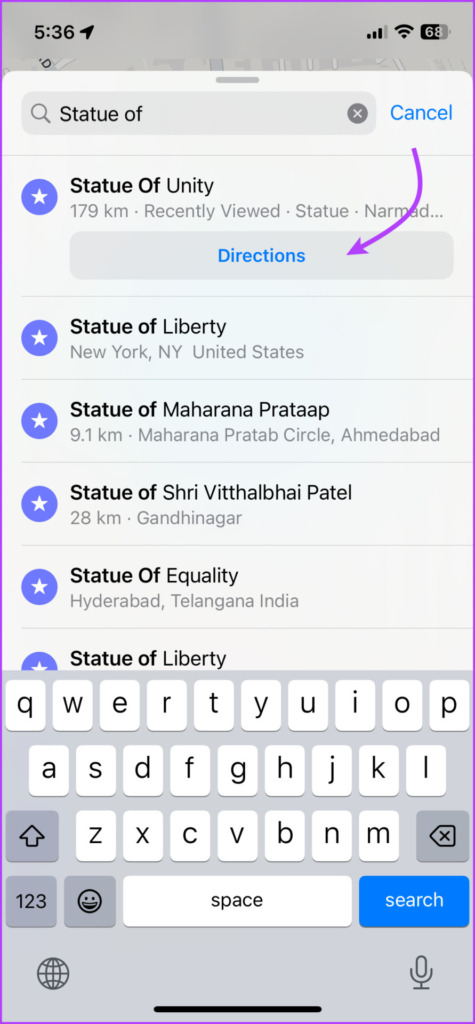Select Statue of Liberty in New York
Screen dimensions: 475x1024
[x=237, y=338]
